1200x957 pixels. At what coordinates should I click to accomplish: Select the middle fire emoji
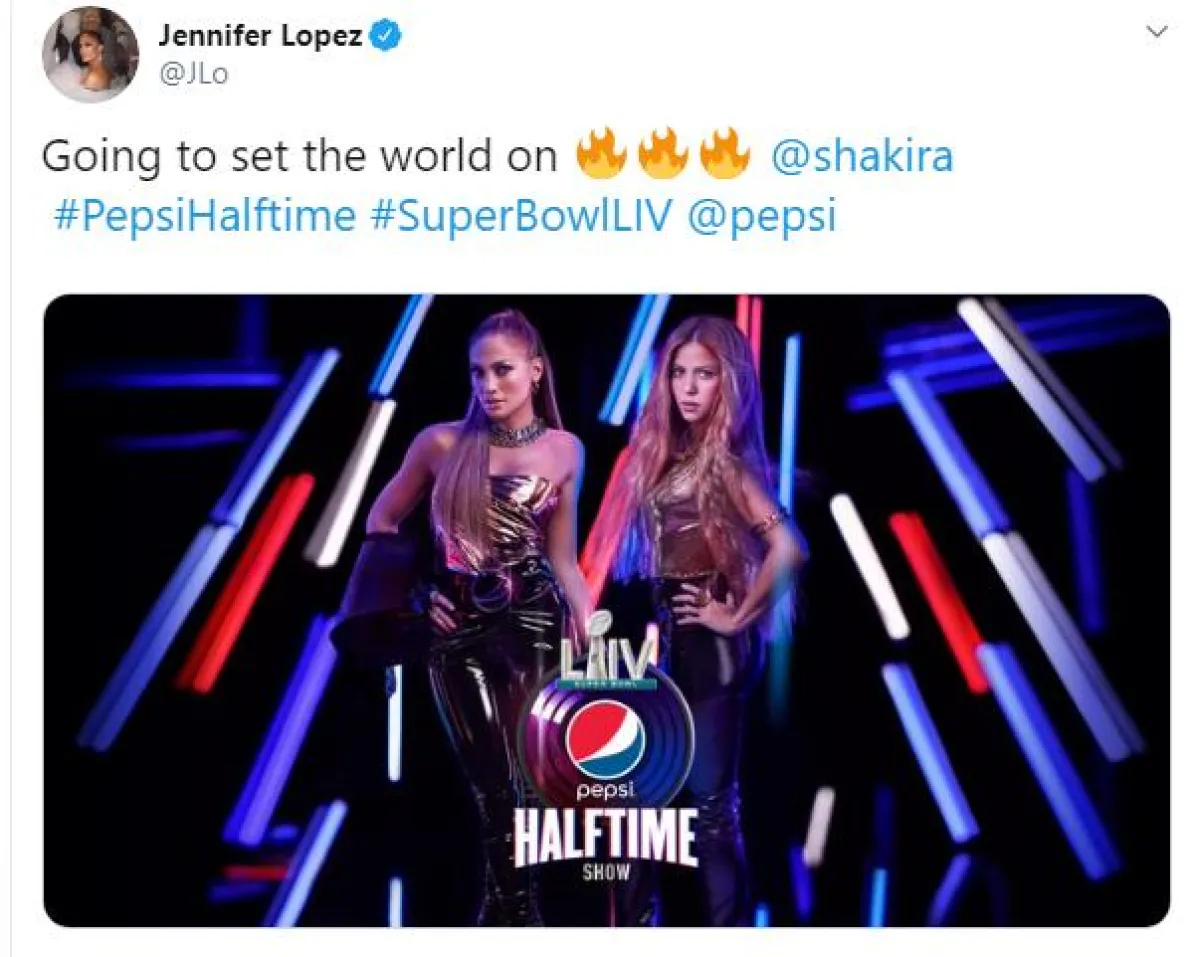click(x=662, y=155)
